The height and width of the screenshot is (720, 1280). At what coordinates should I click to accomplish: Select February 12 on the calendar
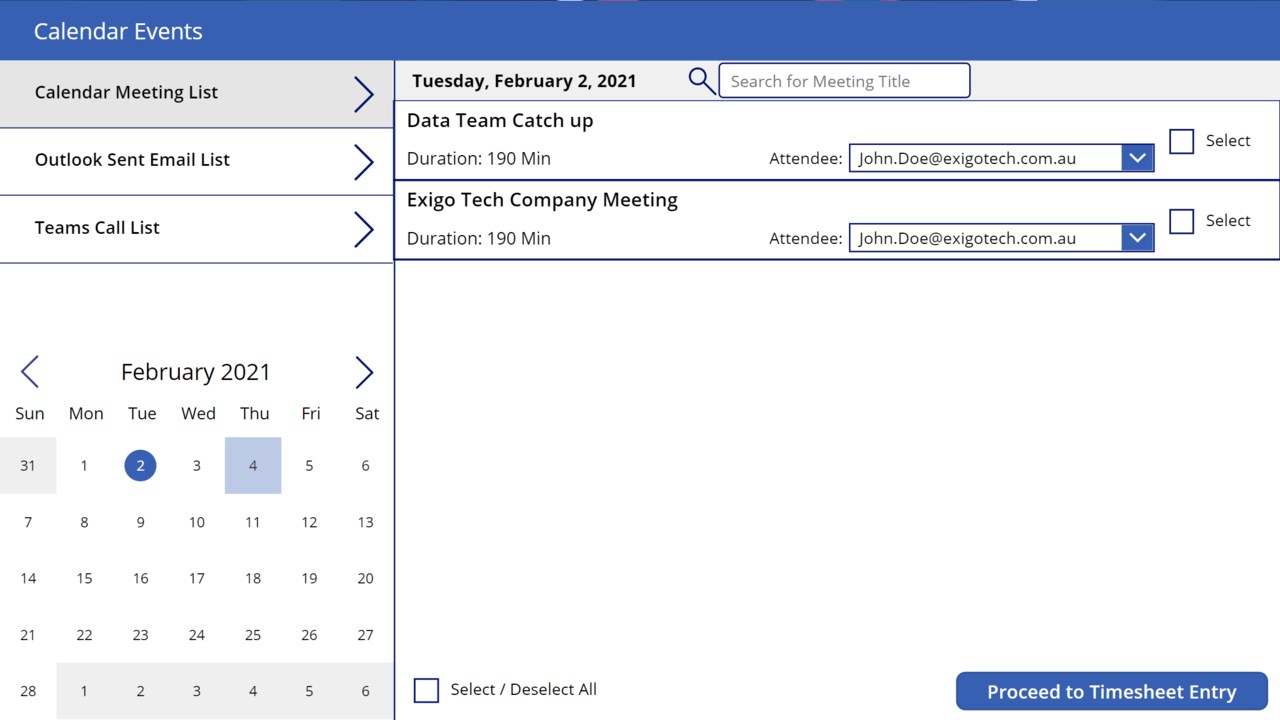[309, 522]
